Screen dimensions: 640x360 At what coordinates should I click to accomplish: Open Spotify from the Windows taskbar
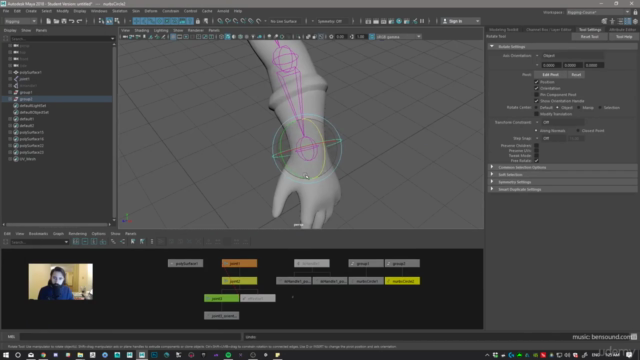coord(228,355)
